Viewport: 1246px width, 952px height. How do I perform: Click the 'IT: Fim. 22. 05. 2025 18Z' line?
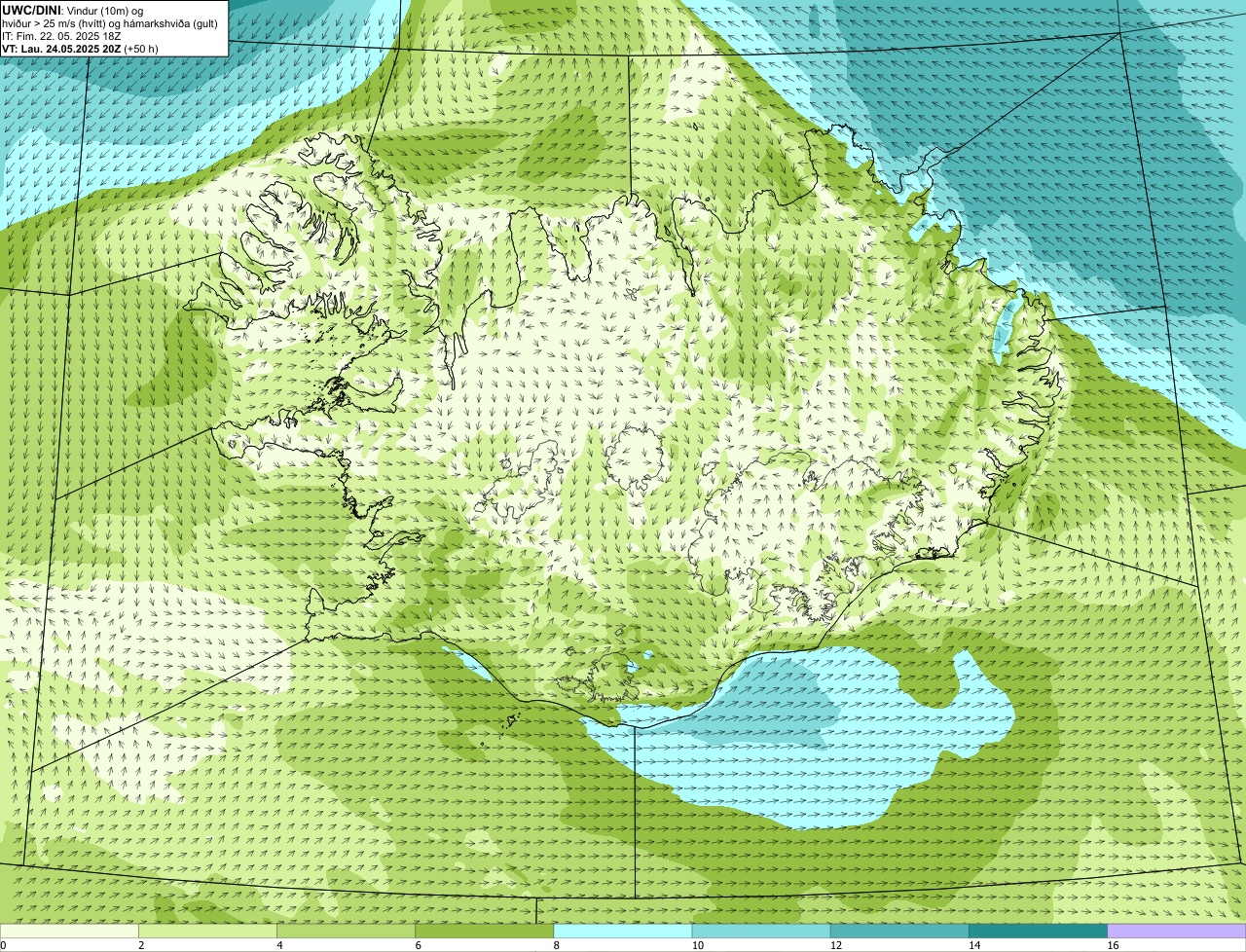click(x=61, y=35)
